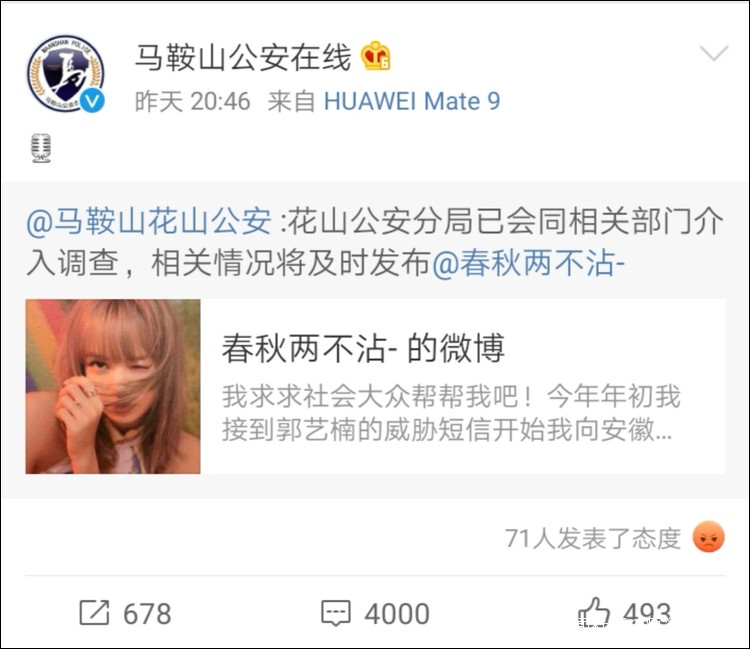Tap the angry face reaction emoji
Image resolution: width=750 pixels, height=649 pixels.
click(708, 537)
